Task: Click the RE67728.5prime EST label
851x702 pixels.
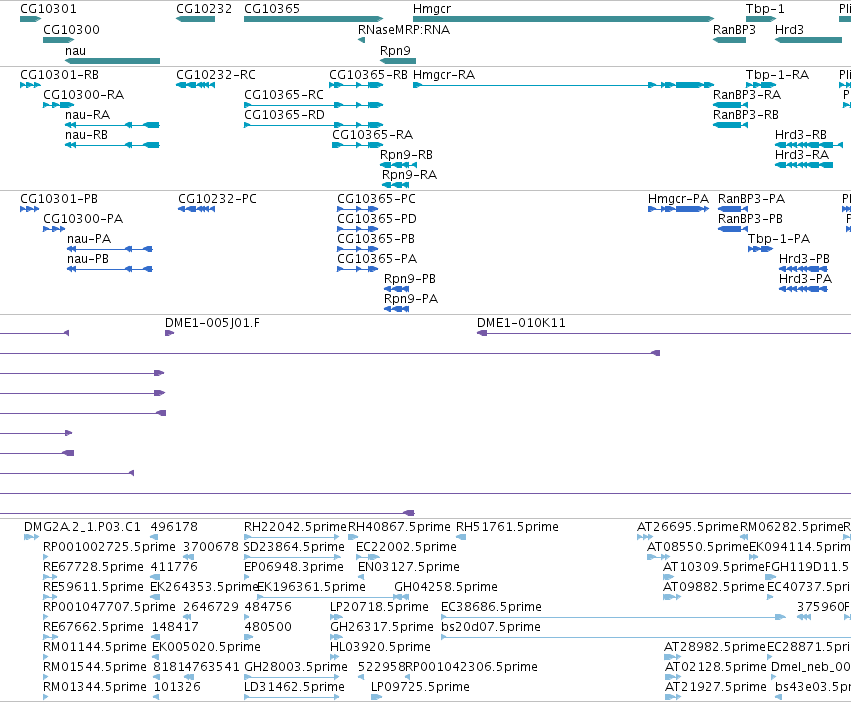Action: coord(93,567)
